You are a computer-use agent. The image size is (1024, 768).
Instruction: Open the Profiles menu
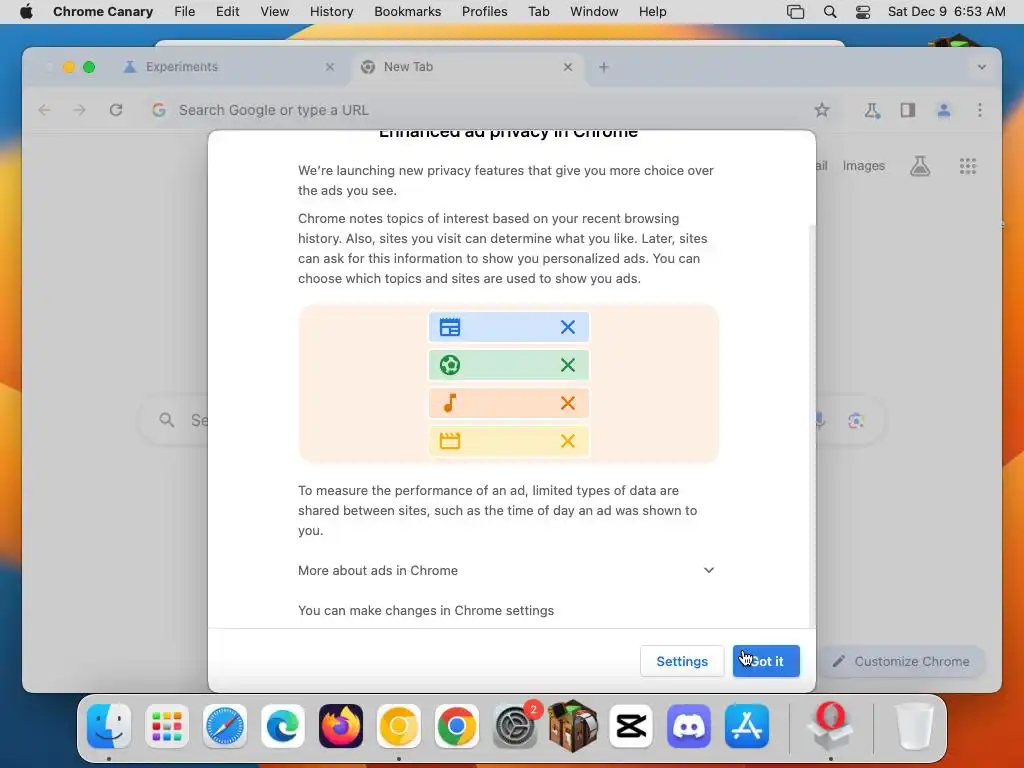pos(485,12)
